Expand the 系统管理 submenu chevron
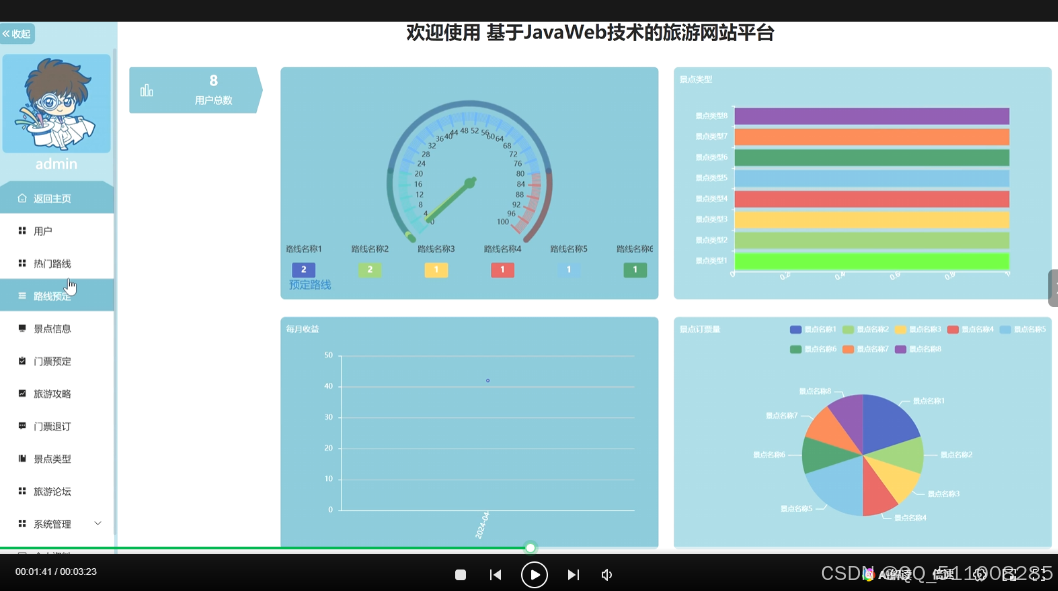This screenshot has width=1058, height=591. click(99, 523)
